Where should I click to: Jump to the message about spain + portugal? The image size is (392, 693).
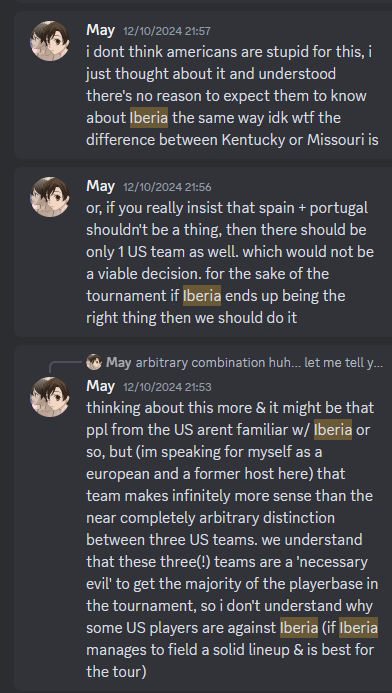[x=203, y=252]
